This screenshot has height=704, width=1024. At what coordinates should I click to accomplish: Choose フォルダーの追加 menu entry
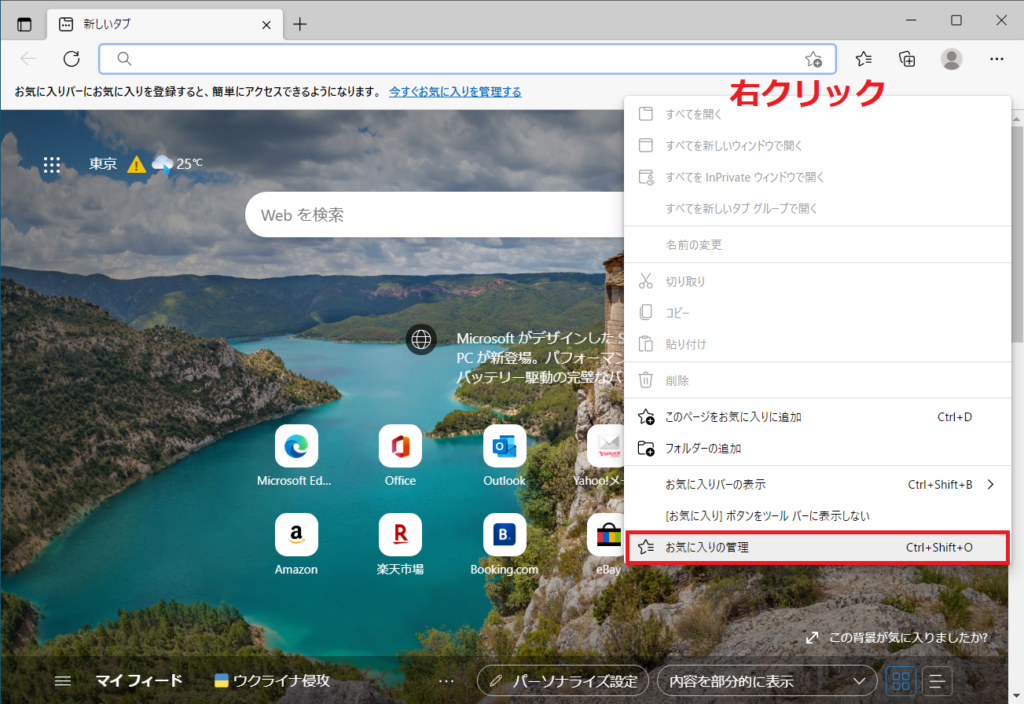click(x=703, y=448)
